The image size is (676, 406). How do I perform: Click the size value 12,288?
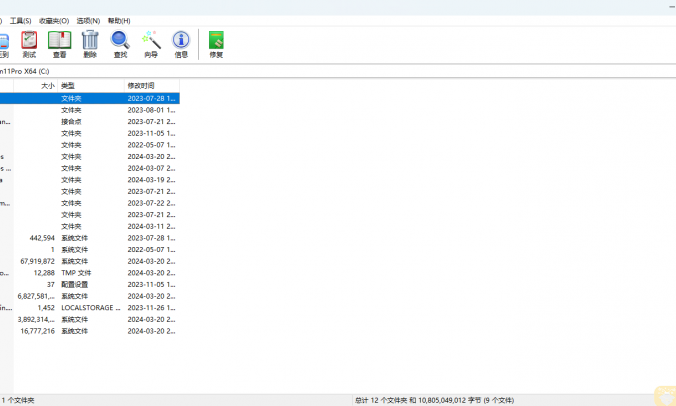point(44,273)
